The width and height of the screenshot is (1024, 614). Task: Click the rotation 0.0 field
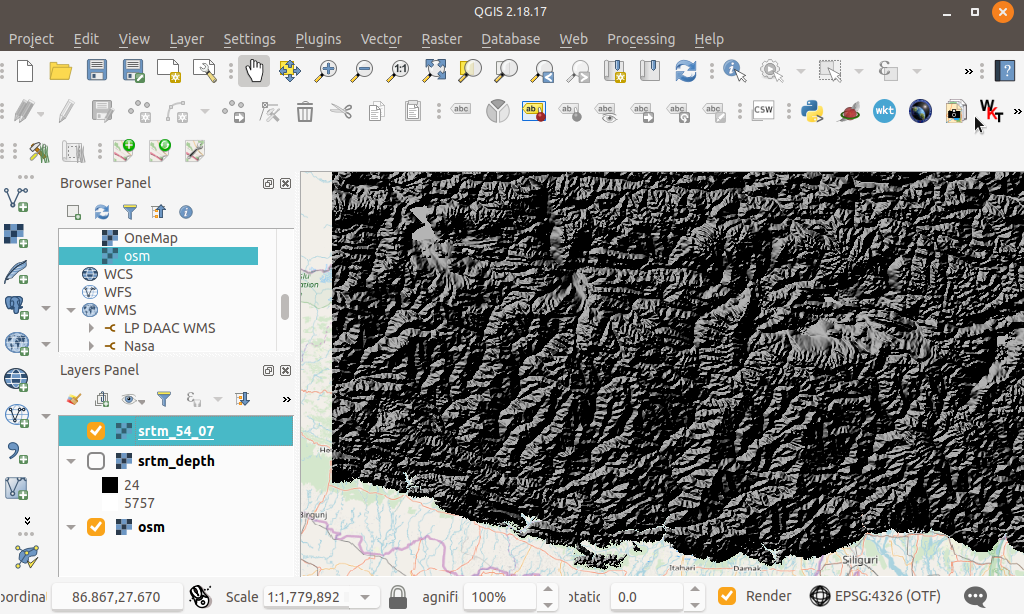tap(647, 596)
